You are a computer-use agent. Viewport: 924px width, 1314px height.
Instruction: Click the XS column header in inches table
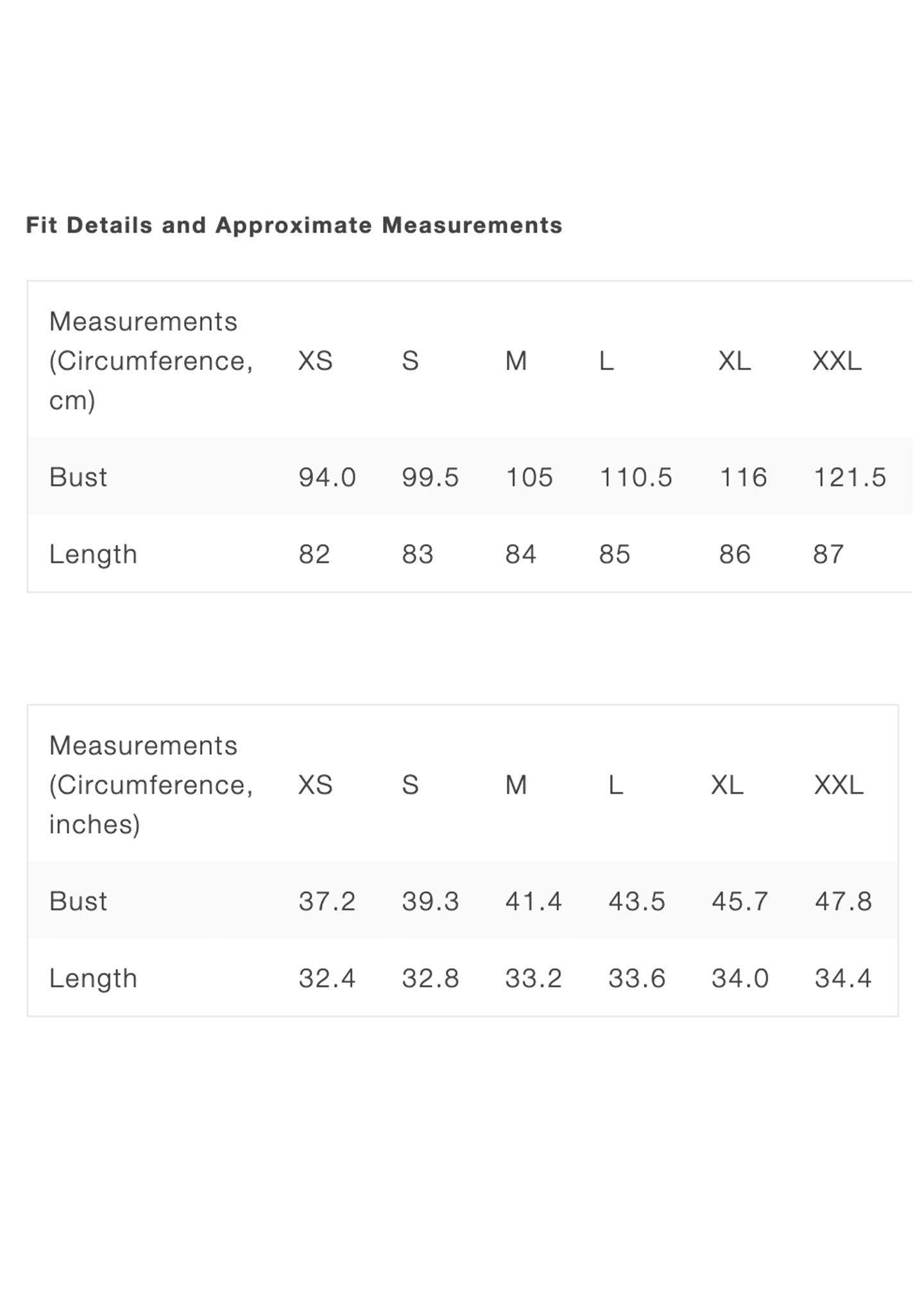coord(315,785)
